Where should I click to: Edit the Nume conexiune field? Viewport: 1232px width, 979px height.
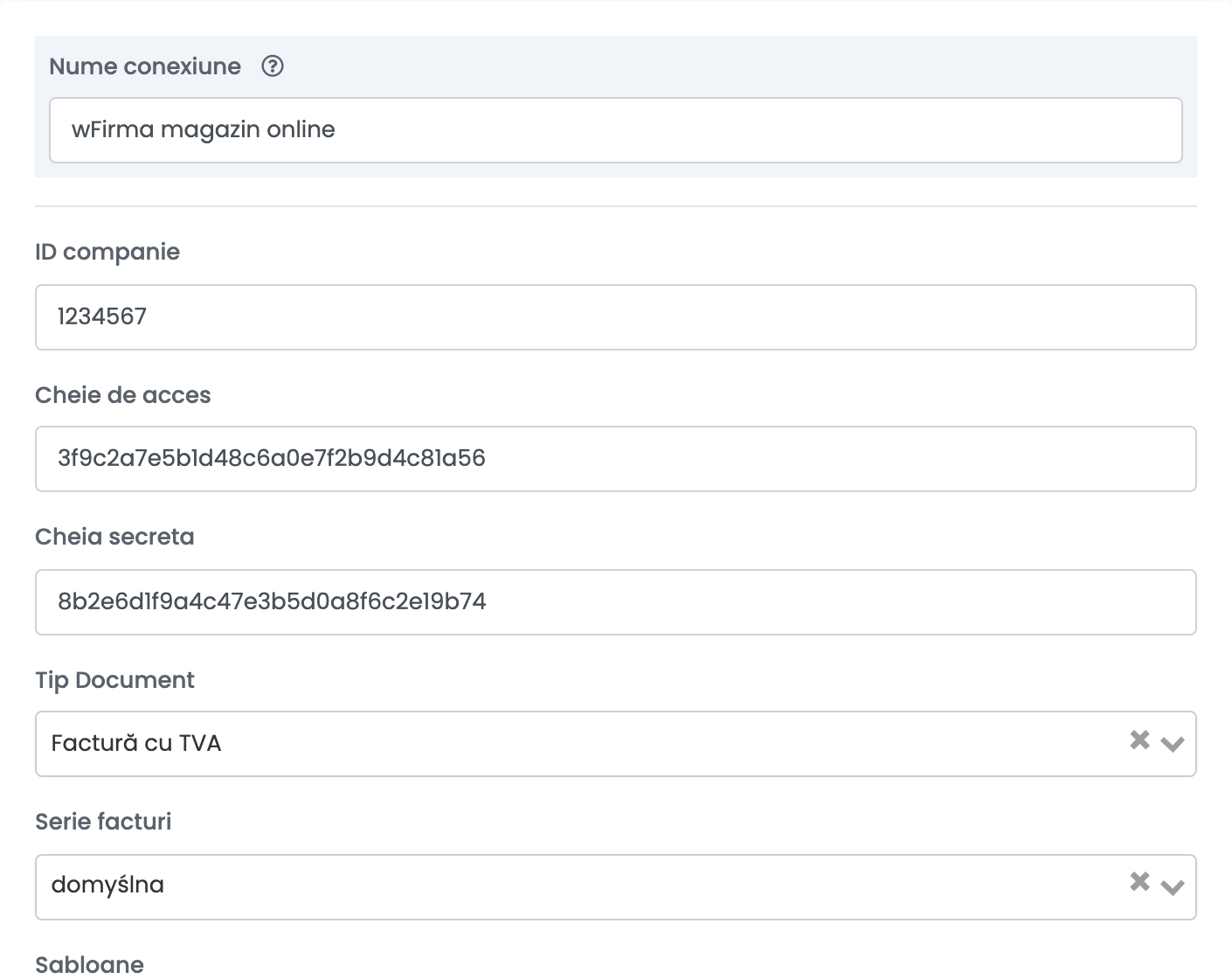click(x=616, y=130)
